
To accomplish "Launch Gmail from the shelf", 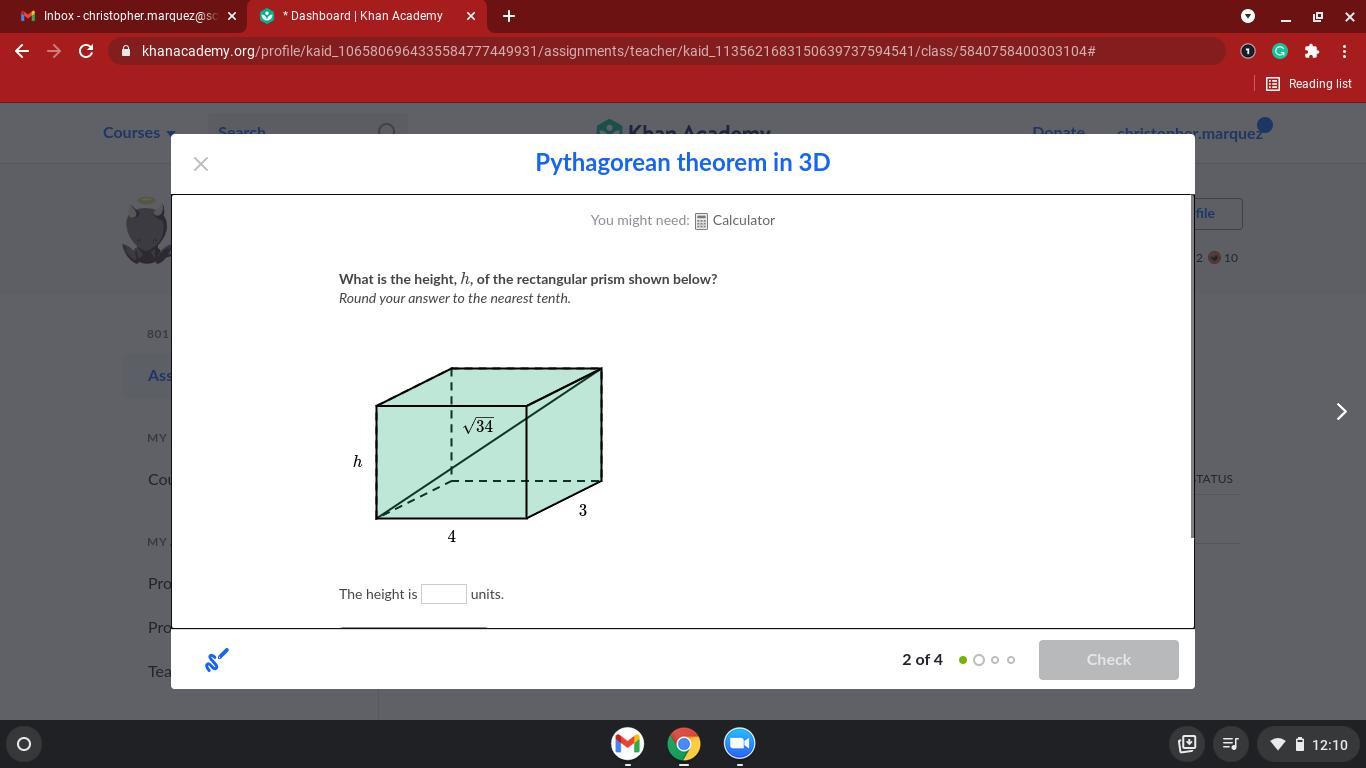I will point(628,744).
